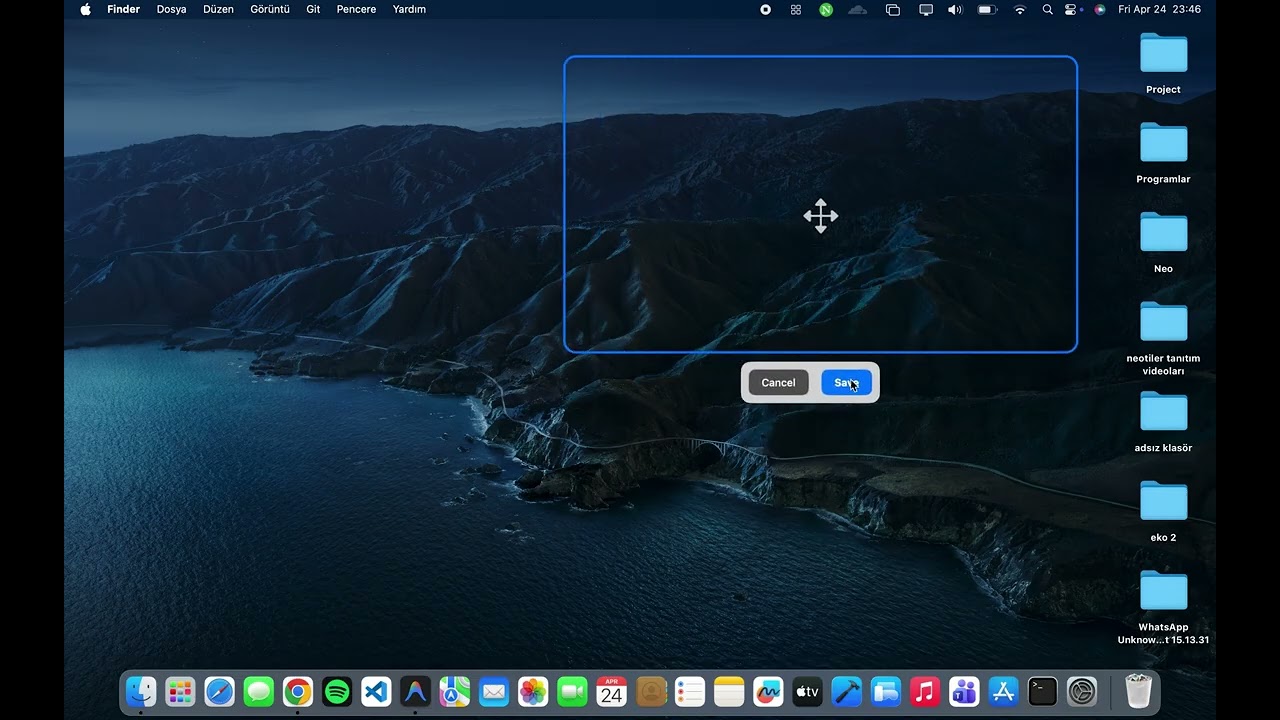
Task: Click the battery status icon
Action: click(987, 9)
